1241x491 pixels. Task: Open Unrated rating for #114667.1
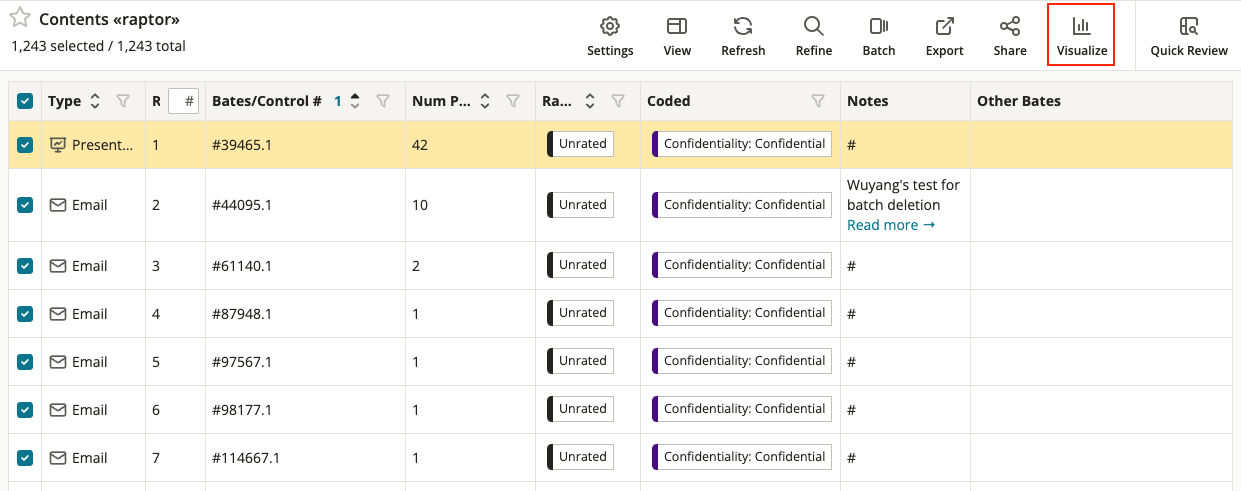pyautogui.click(x=581, y=457)
